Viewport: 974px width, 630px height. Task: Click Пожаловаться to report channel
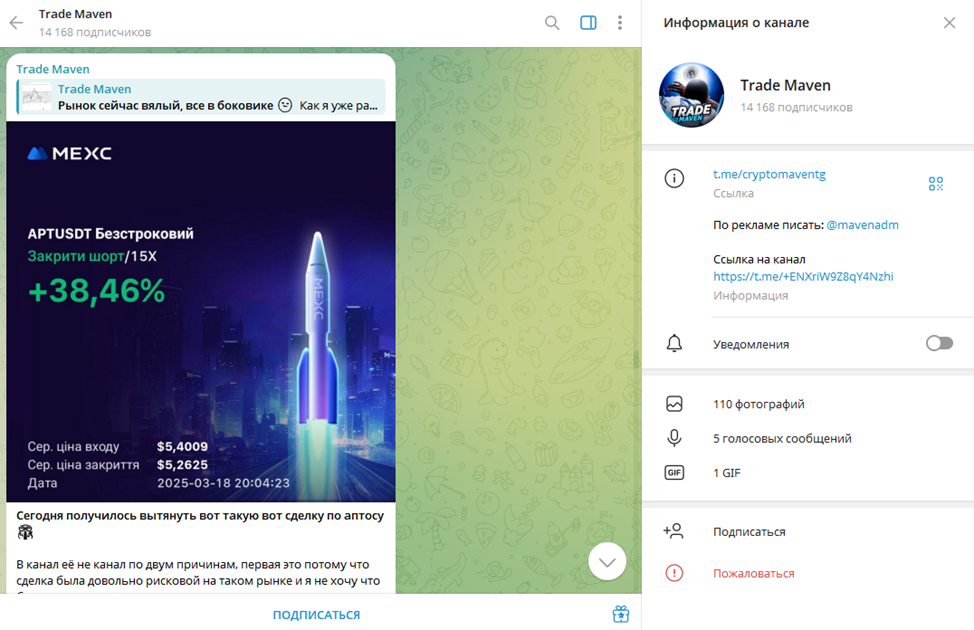[753, 573]
